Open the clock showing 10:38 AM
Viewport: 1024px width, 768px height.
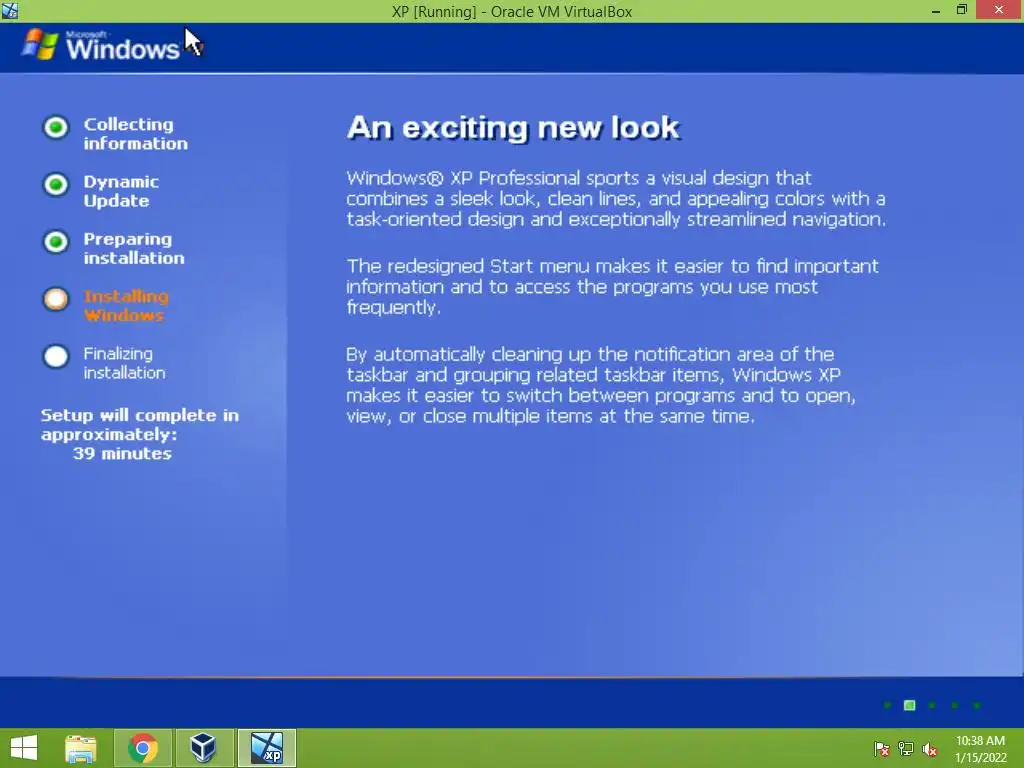tap(980, 741)
